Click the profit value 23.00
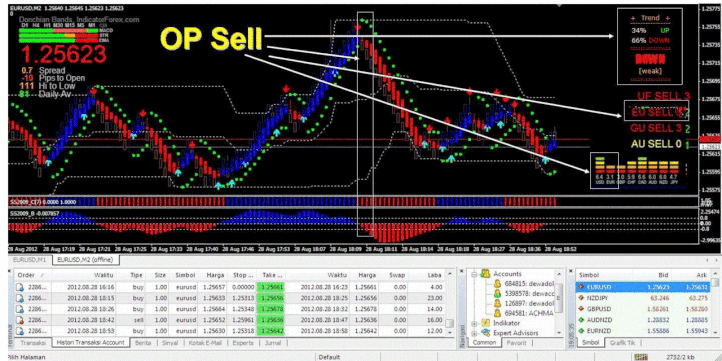 [435, 298]
